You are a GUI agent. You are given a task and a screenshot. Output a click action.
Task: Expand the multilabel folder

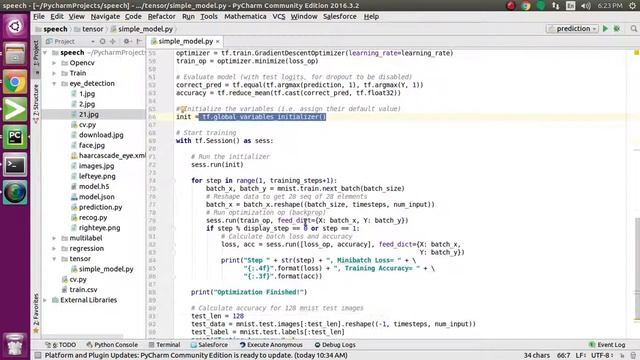[x=54, y=238]
